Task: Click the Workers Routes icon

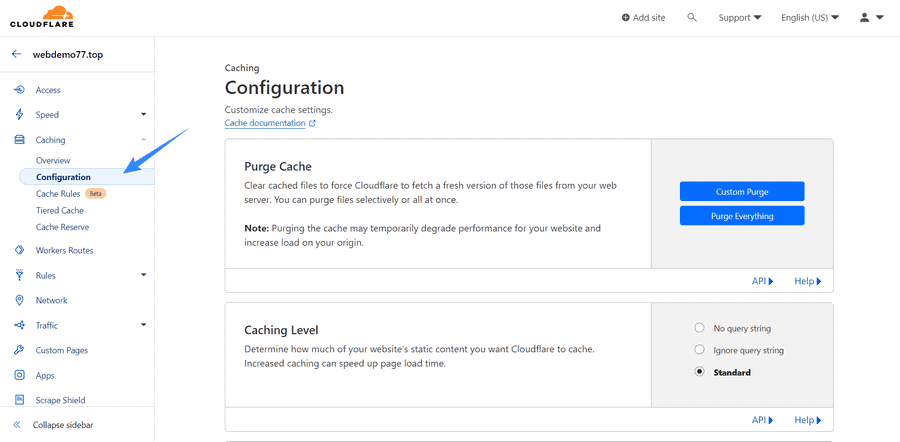Action: [20, 250]
